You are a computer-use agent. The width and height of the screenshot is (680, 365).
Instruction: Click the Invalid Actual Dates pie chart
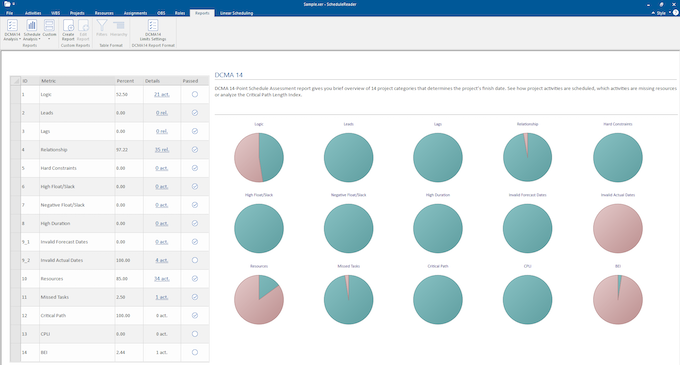[x=618, y=228]
